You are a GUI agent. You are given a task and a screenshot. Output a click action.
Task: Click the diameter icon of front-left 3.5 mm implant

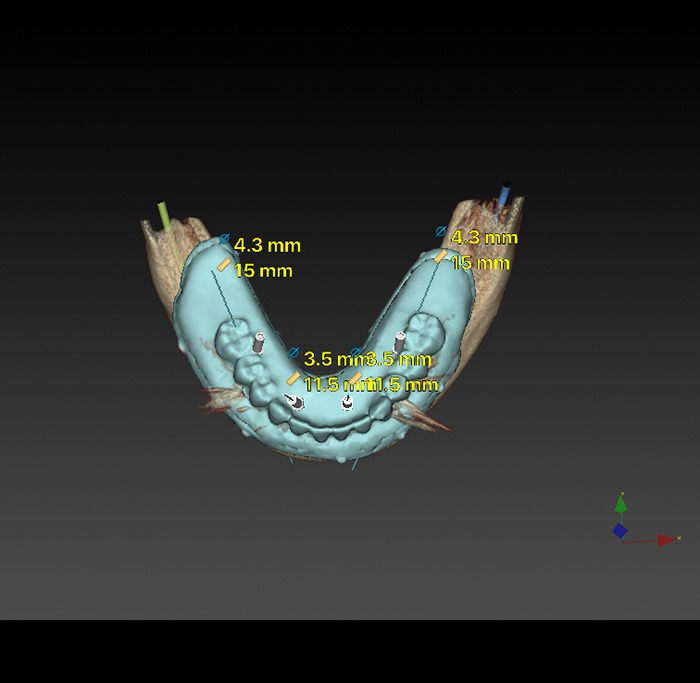tap(293, 354)
